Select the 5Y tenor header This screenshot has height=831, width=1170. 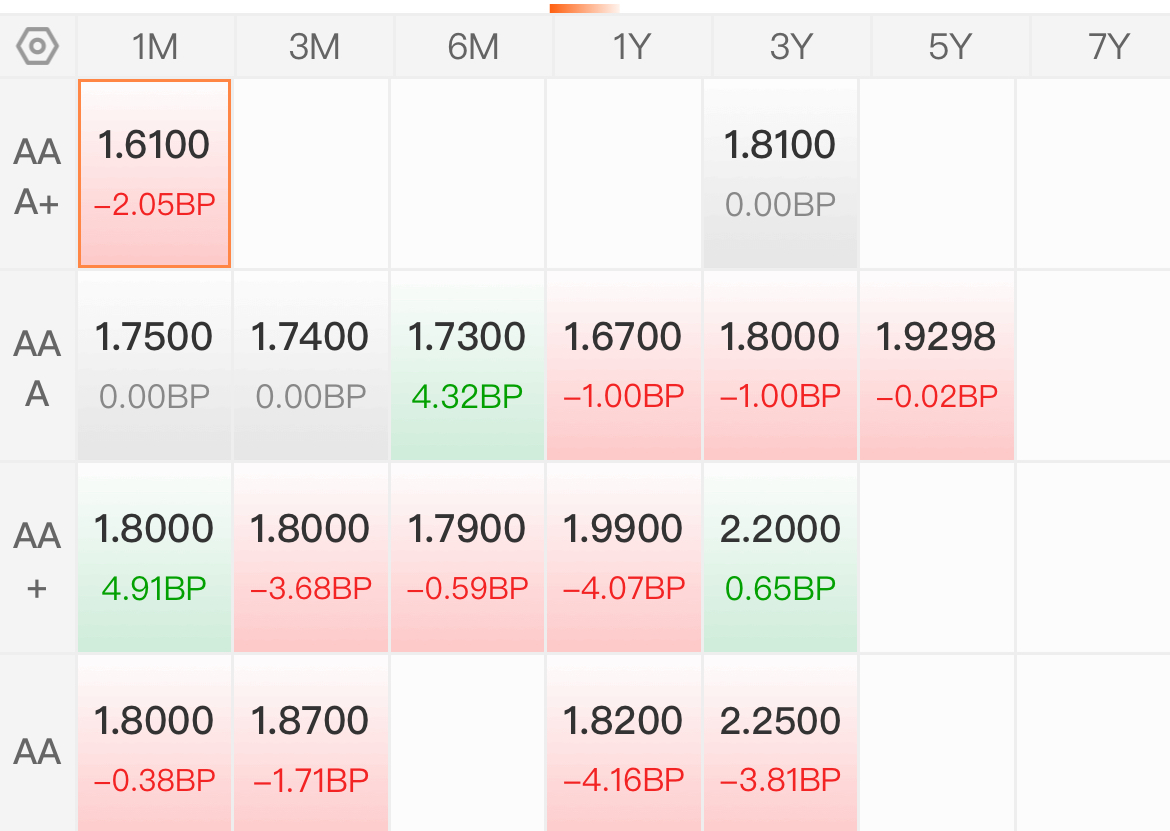coord(950,46)
